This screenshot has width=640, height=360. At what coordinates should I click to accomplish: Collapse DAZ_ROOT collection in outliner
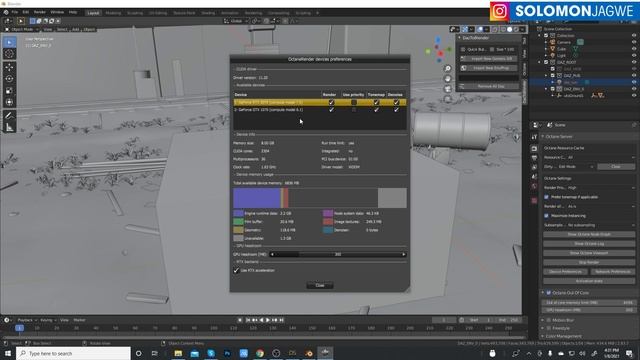tap(540, 62)
